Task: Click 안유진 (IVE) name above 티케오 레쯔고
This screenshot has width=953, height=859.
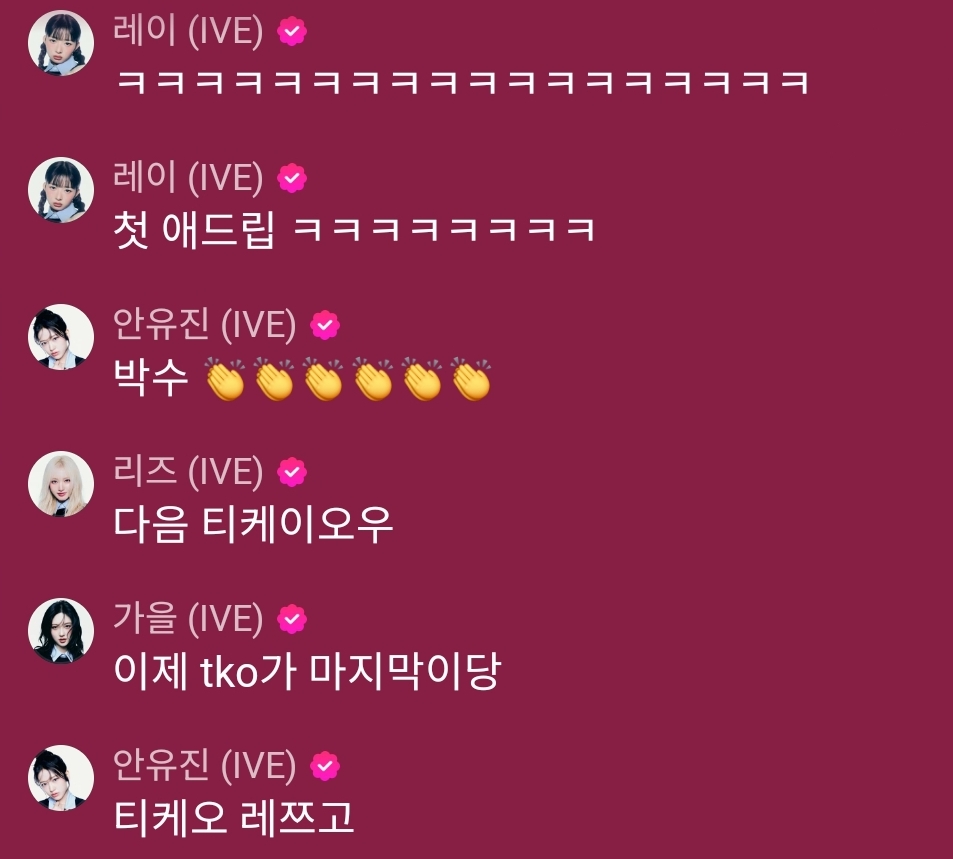Action: pyautogui.click(x=205, y=765)
